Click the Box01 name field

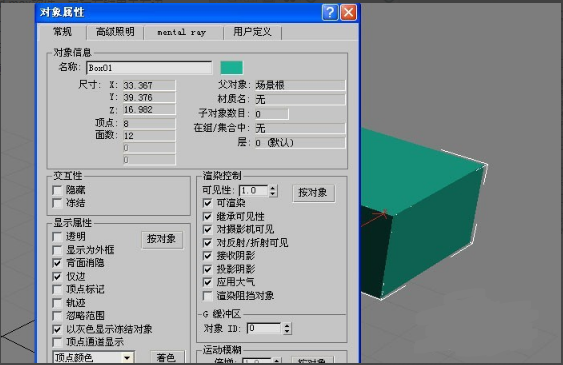point(149,68)
